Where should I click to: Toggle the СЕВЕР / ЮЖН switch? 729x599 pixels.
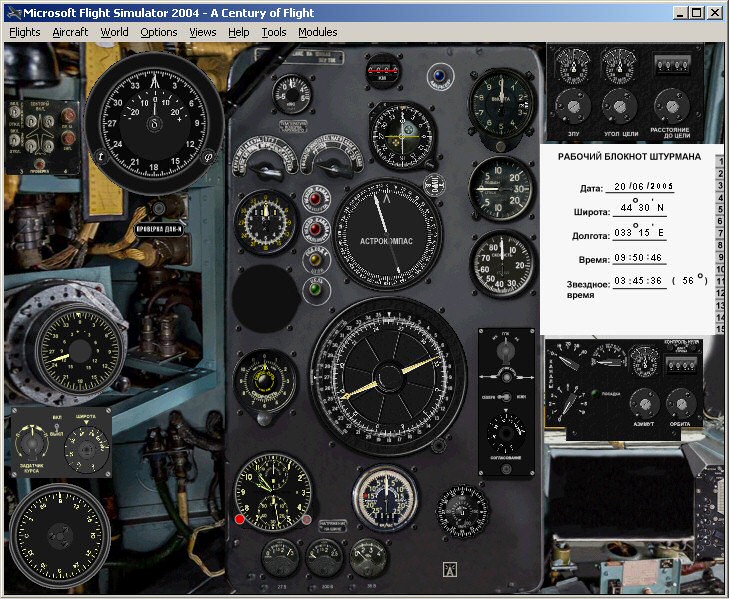click(505, 397)
